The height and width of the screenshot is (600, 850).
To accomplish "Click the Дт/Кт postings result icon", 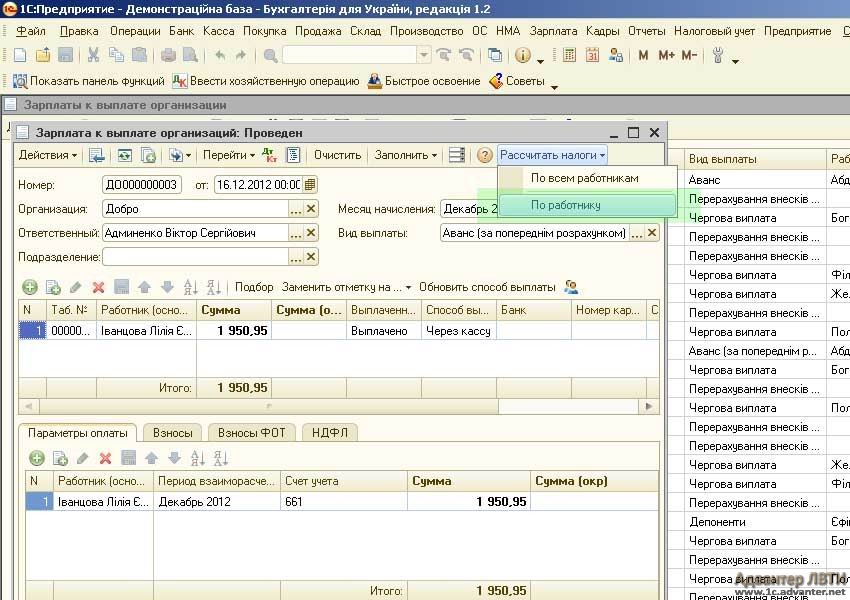I will point(269,155).
